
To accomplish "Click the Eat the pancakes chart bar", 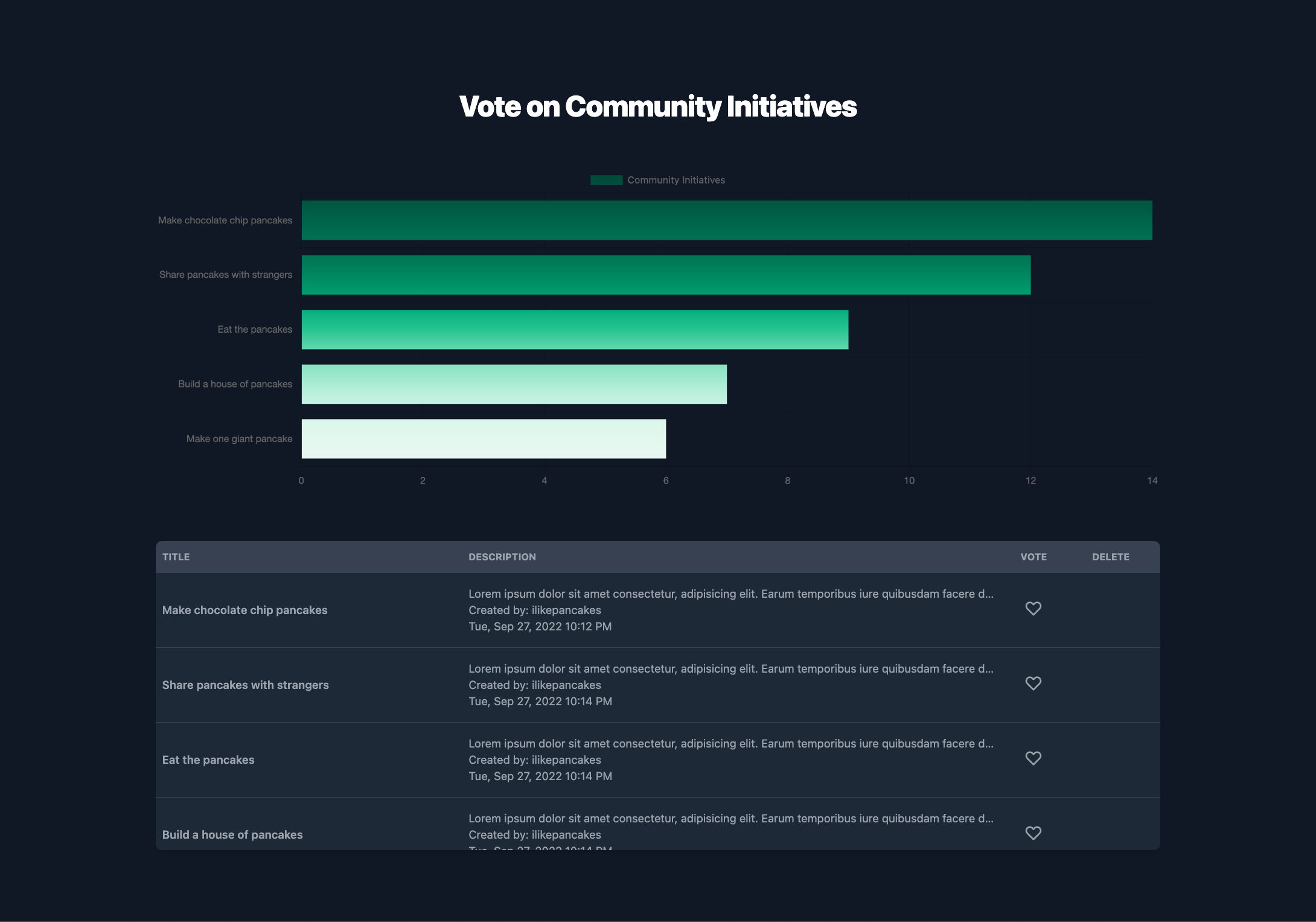I will point(574,330).
